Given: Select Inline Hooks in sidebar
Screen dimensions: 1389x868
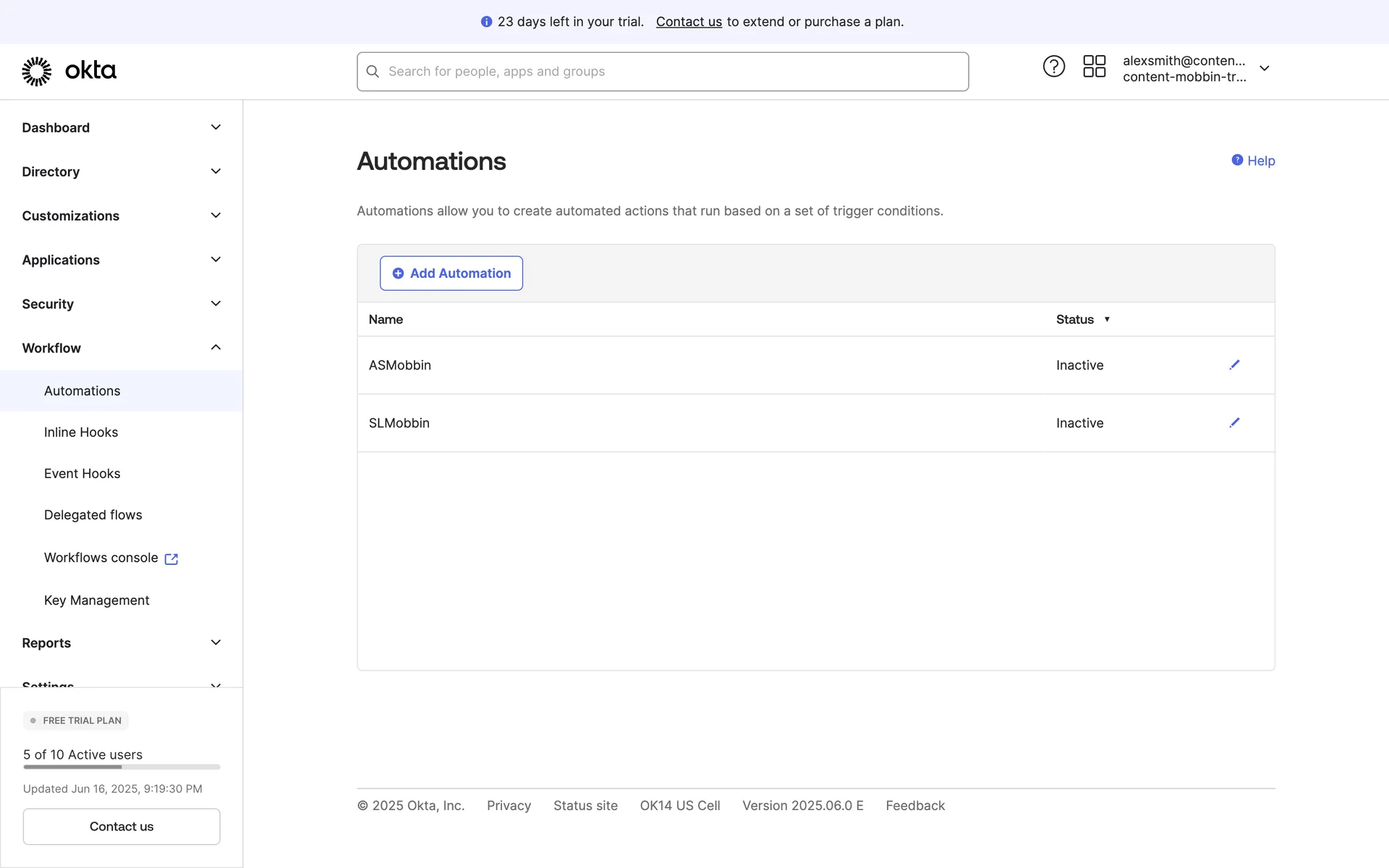Looking at the screenshot, I should (x=81, y=432).
